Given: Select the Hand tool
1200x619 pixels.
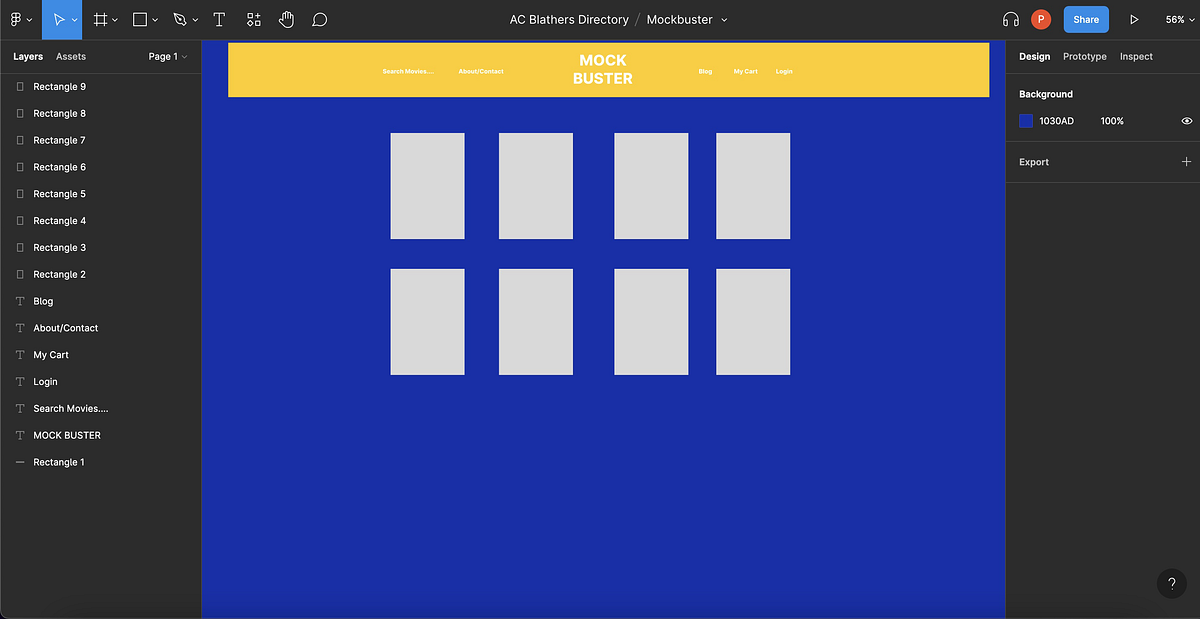Looking at the screenshot, I should [286, 19].
